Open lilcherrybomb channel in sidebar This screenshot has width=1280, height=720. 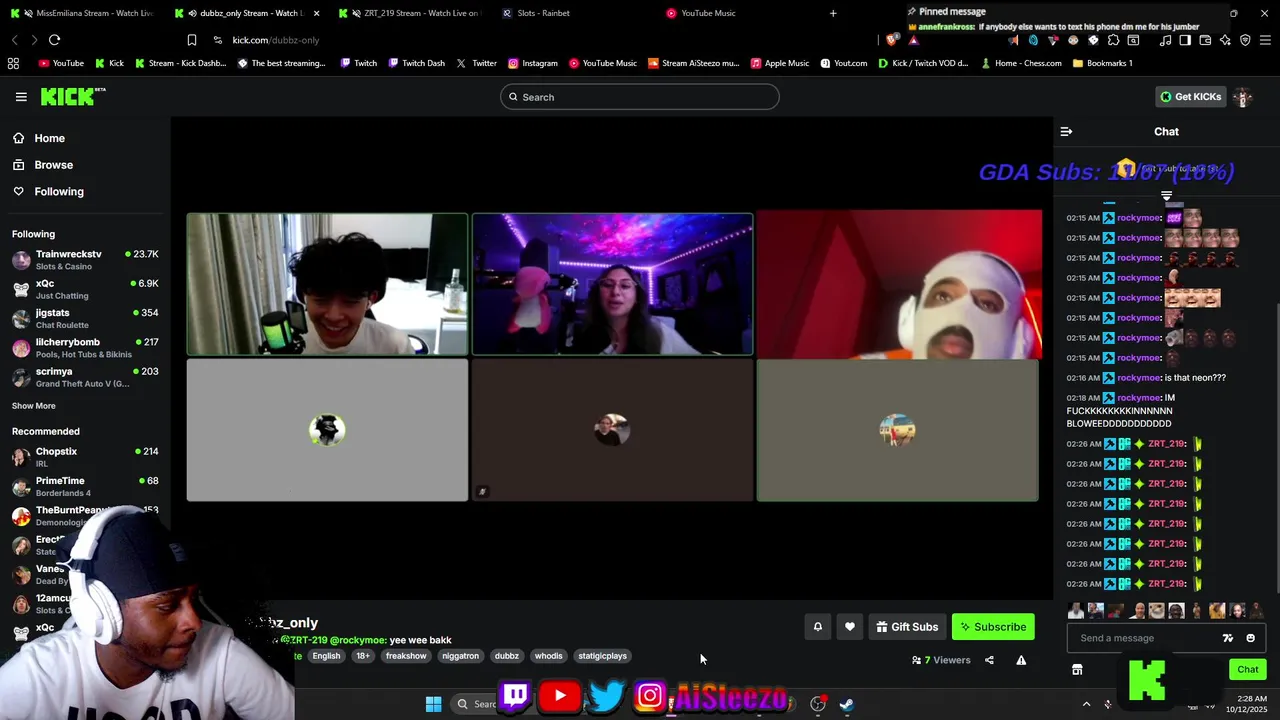click(x=85, y=347)
